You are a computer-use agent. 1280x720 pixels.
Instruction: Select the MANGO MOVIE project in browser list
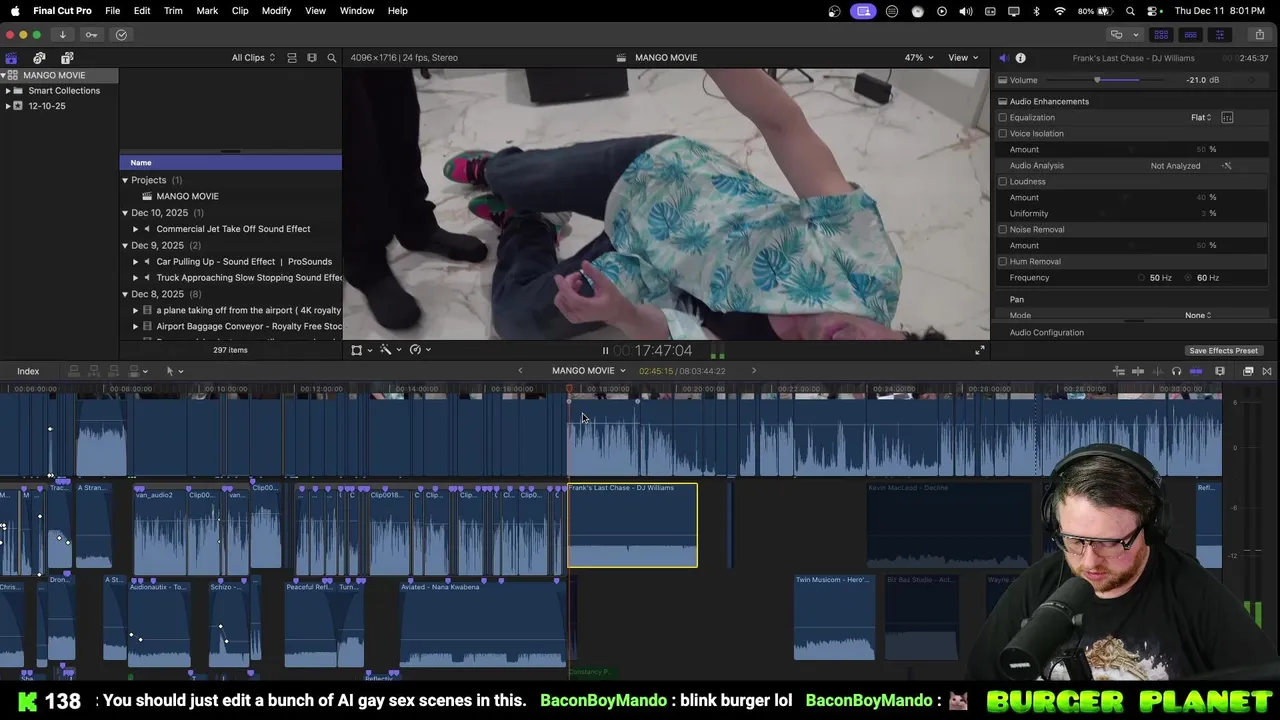click(187, 196)
